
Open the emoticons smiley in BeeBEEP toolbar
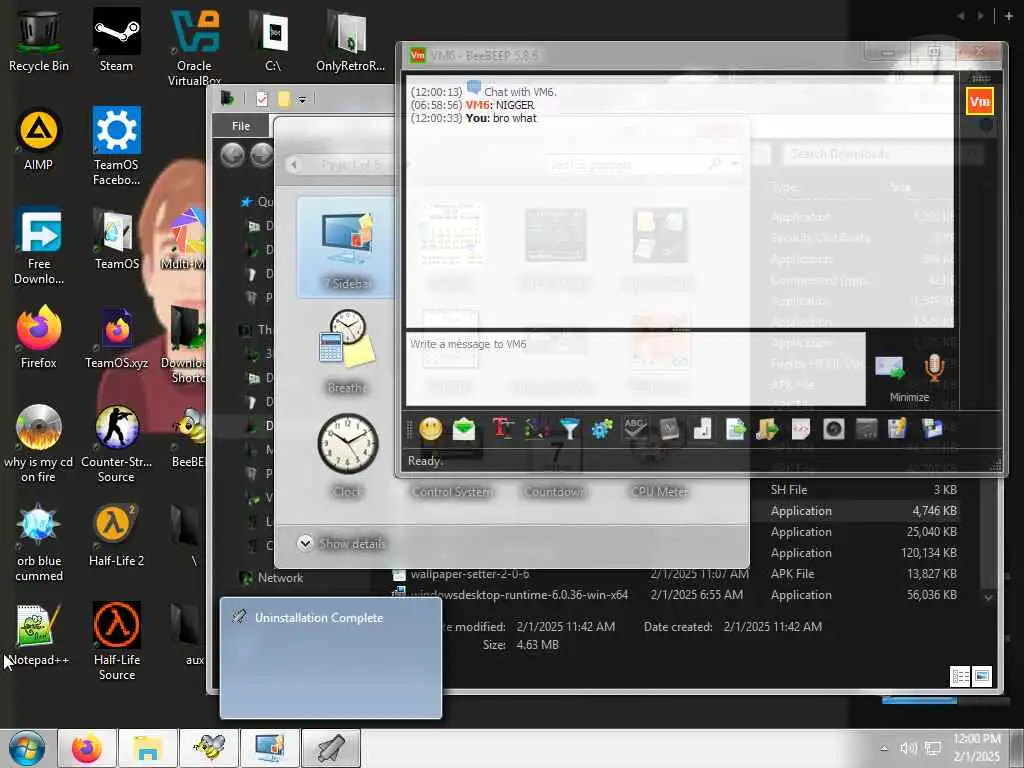tap(430, 429)
